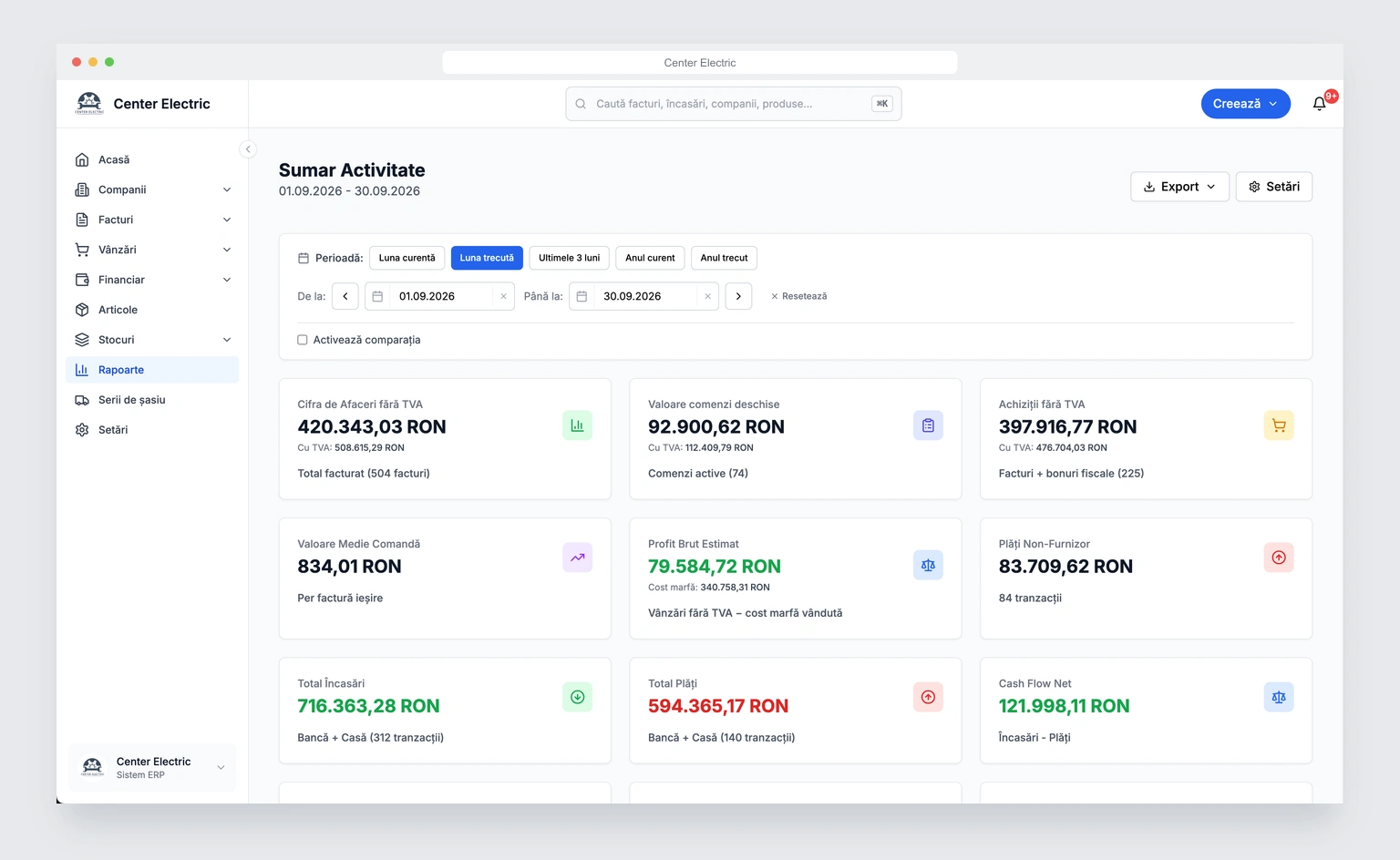1400x860 pixels.
Task: Collapse the sidebar with the chevron button
Action: click(x=248, y=149)
